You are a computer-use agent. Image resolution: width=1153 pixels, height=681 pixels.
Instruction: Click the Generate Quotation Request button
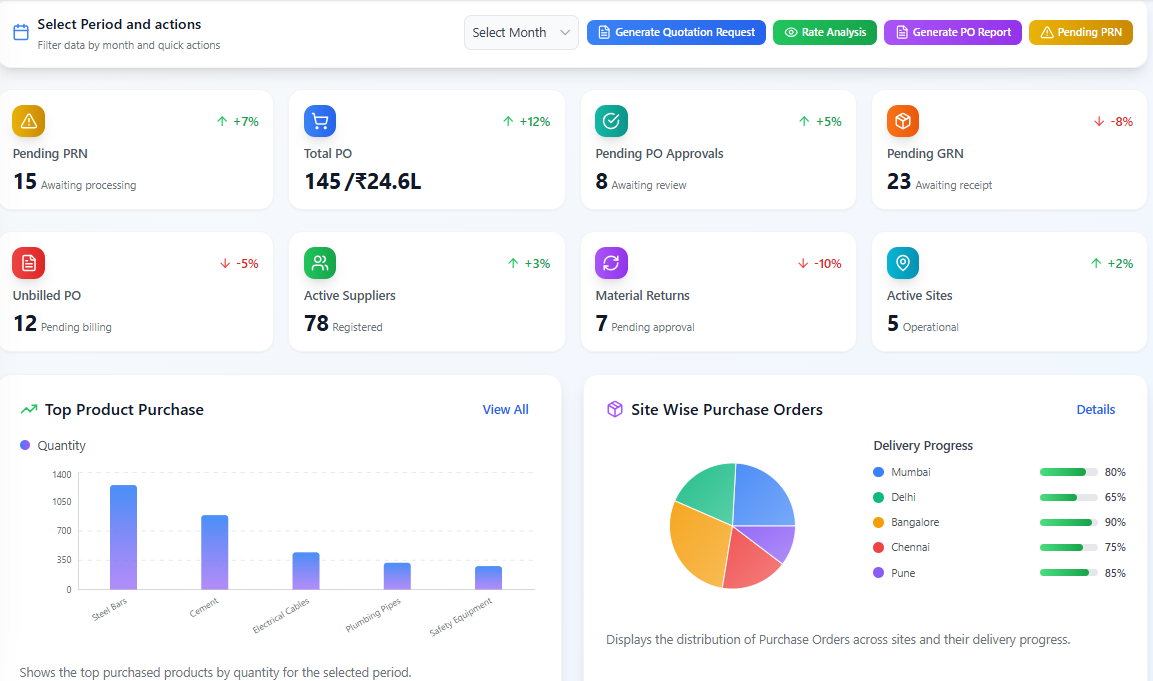[x=676, y=32]
